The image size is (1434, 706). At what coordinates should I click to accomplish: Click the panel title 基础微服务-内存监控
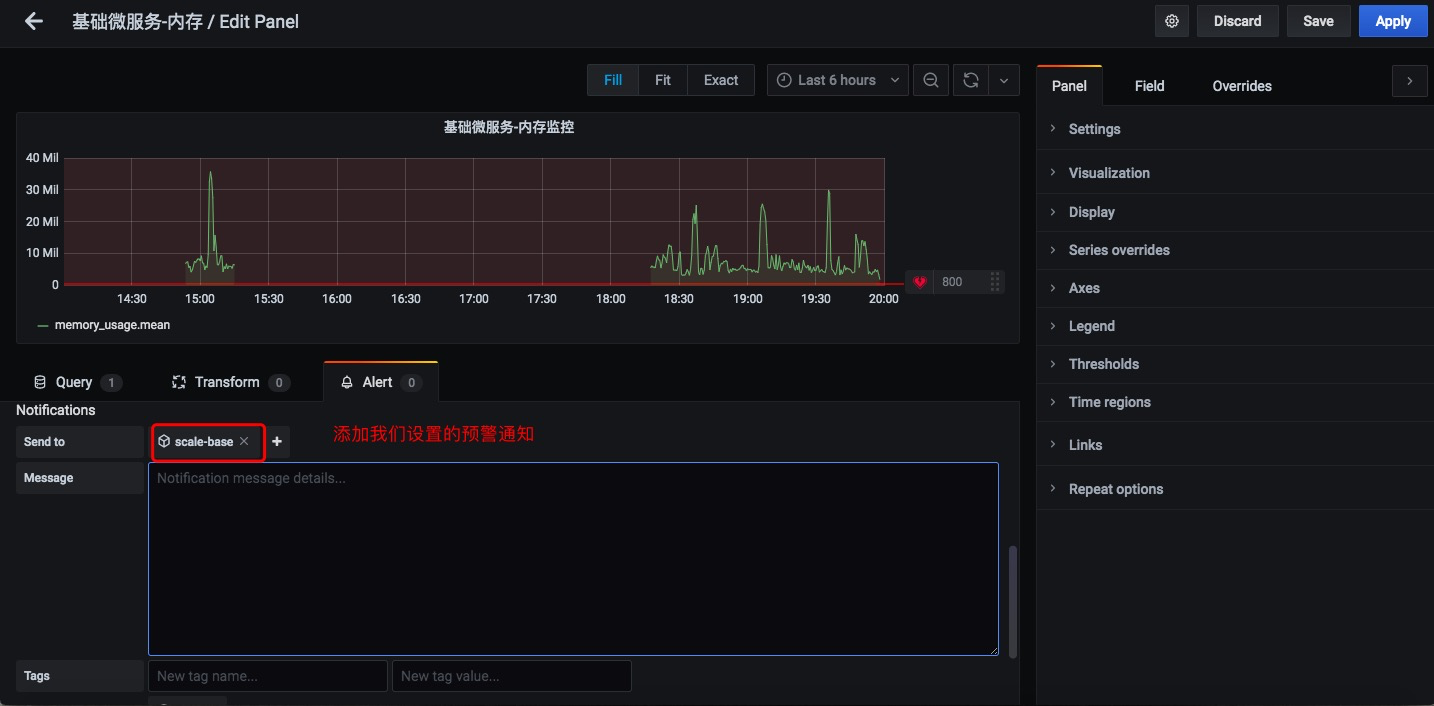pos(509,128)
